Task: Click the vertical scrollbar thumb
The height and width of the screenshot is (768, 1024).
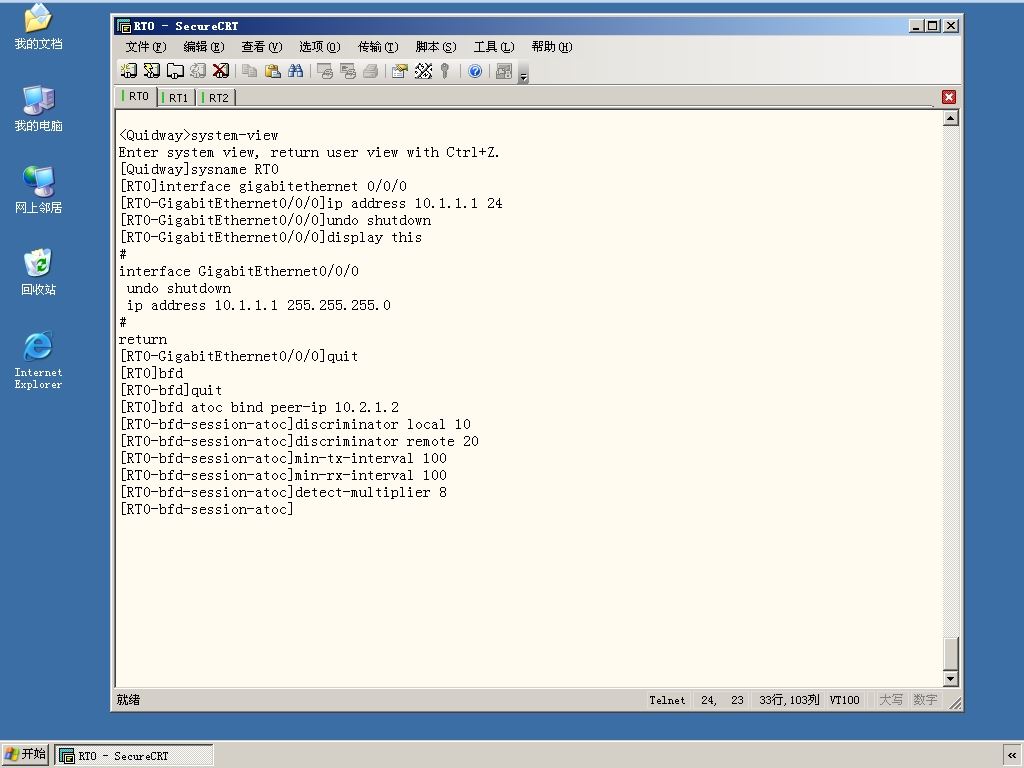Action: tap(951, 653)
